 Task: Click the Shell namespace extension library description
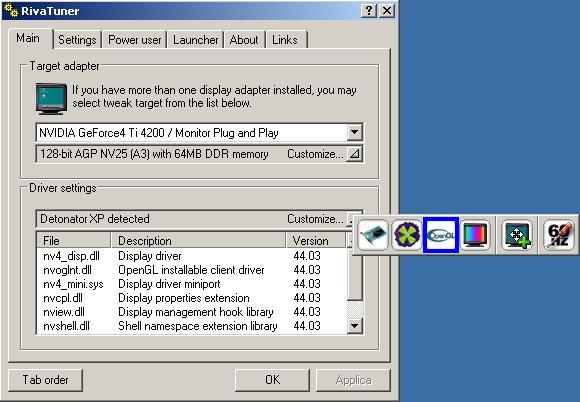click(198, 326)
